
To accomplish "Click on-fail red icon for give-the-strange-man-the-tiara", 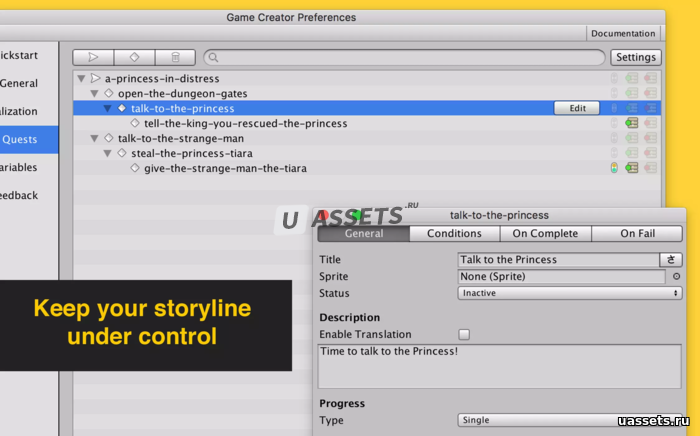I will point(650,168).
